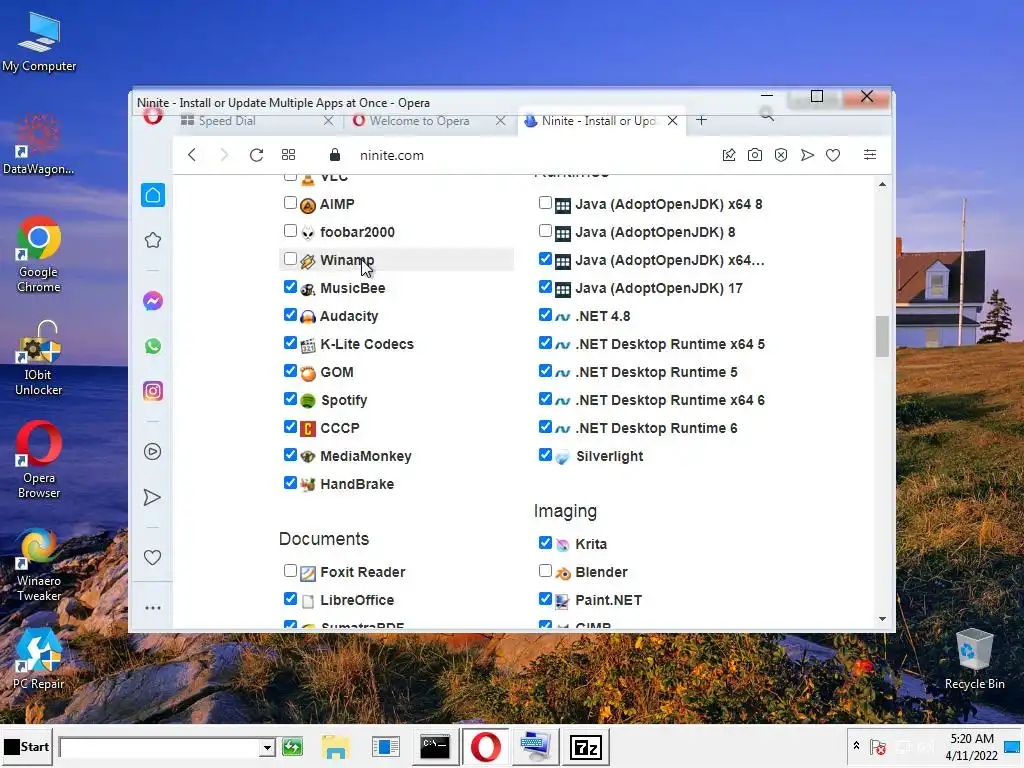Click page scrollbar thumb
Viewport: 1024px width, 768px height.
pyautogui.click(x=882, y=336)
